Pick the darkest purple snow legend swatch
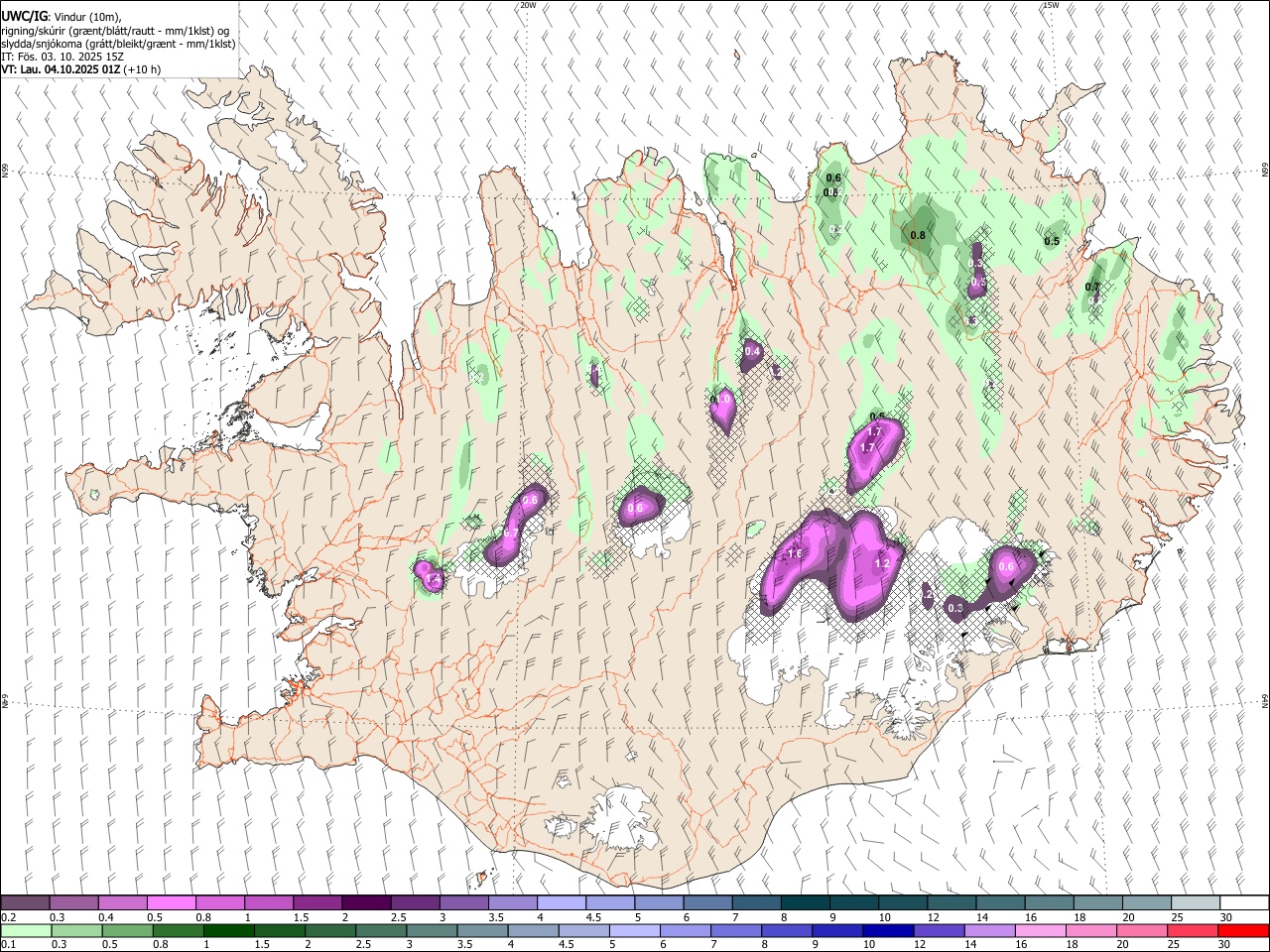The width and height of the screenshot is (1270, 952). click(x=366, y=902)
